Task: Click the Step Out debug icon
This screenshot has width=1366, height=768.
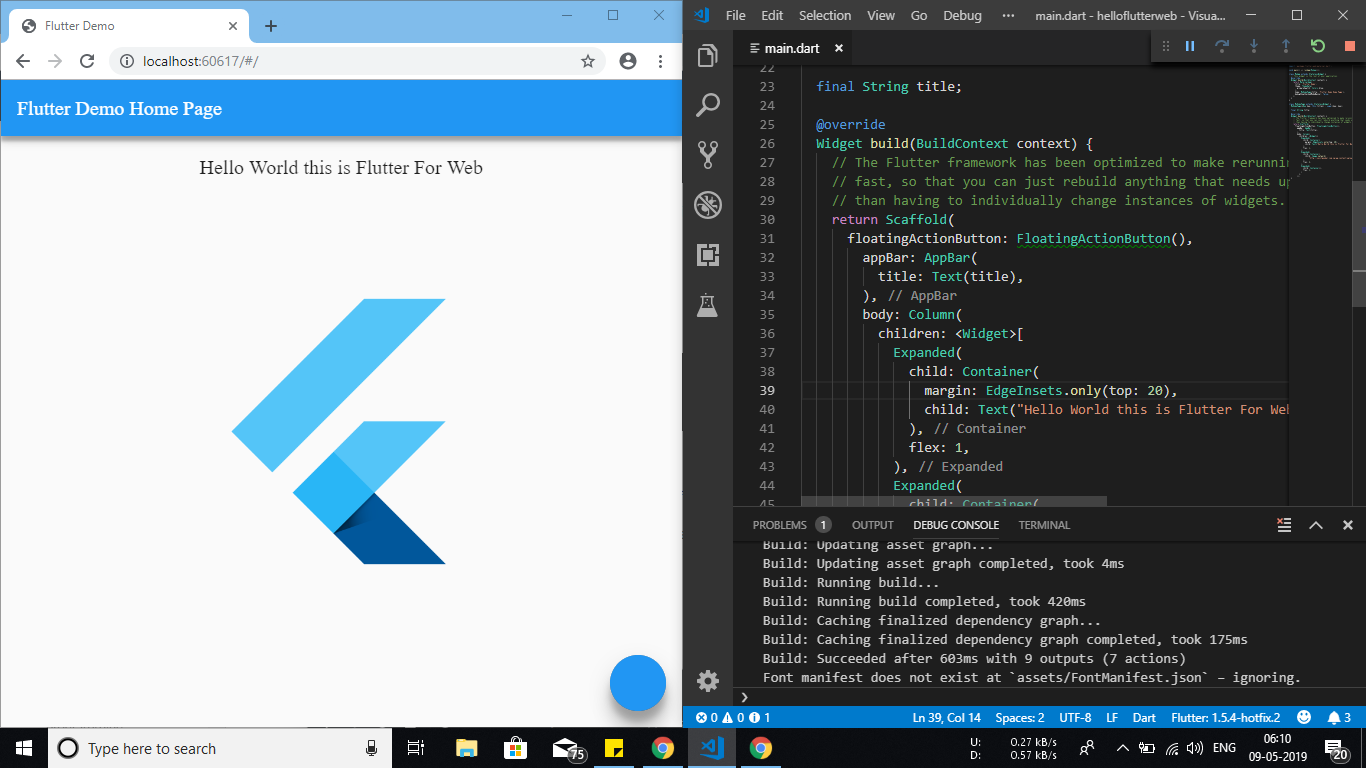Action: pos(1285,46)
